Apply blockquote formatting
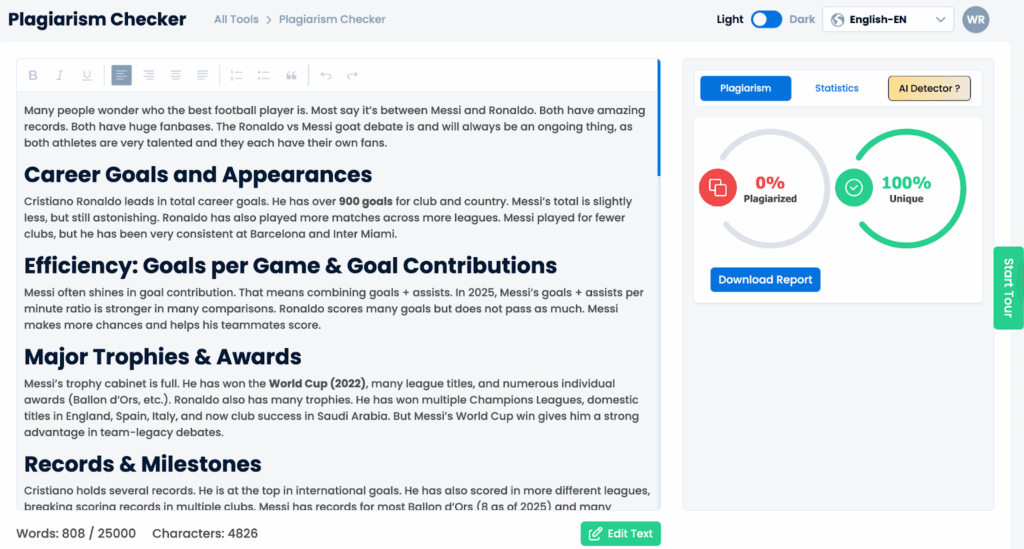Image resolution: width=1024 pixels, height=549 pixels. click(x=292, y=75)
